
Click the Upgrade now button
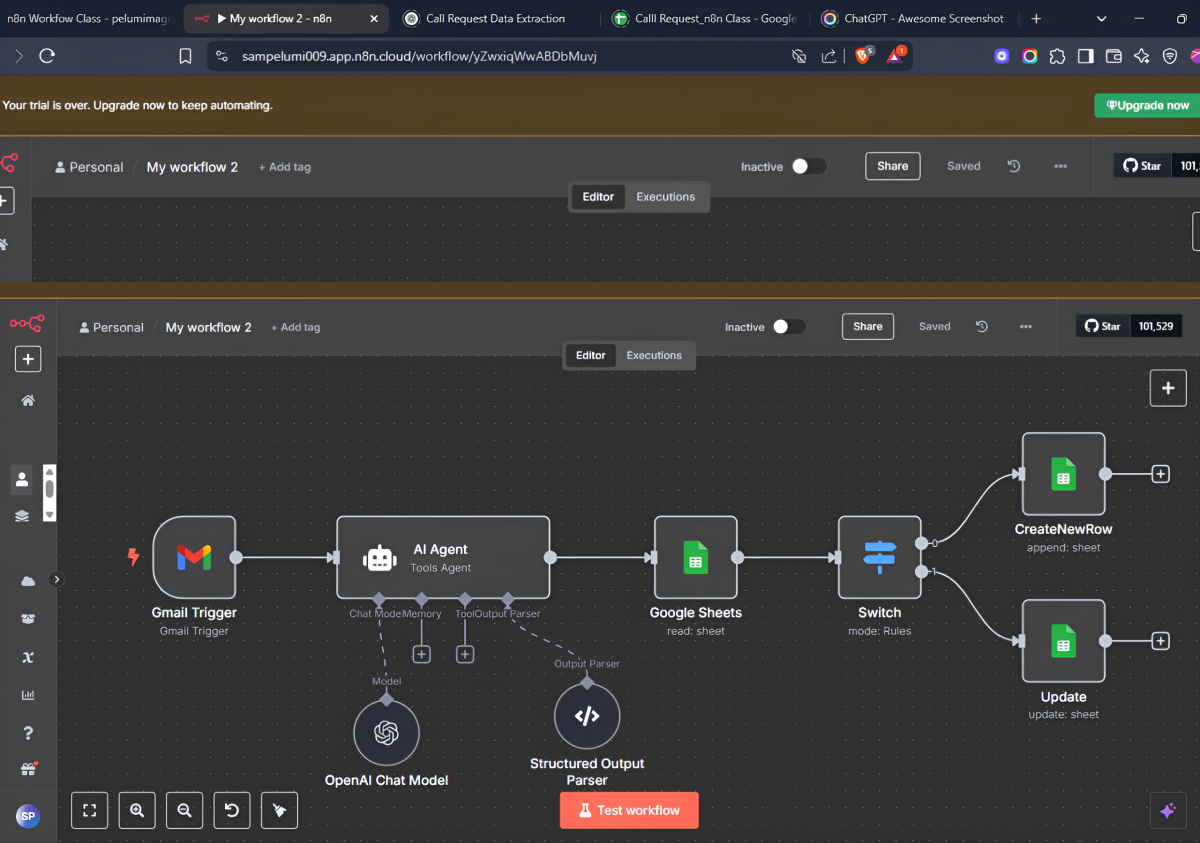pyautogui.click(x=1147, y=105)
